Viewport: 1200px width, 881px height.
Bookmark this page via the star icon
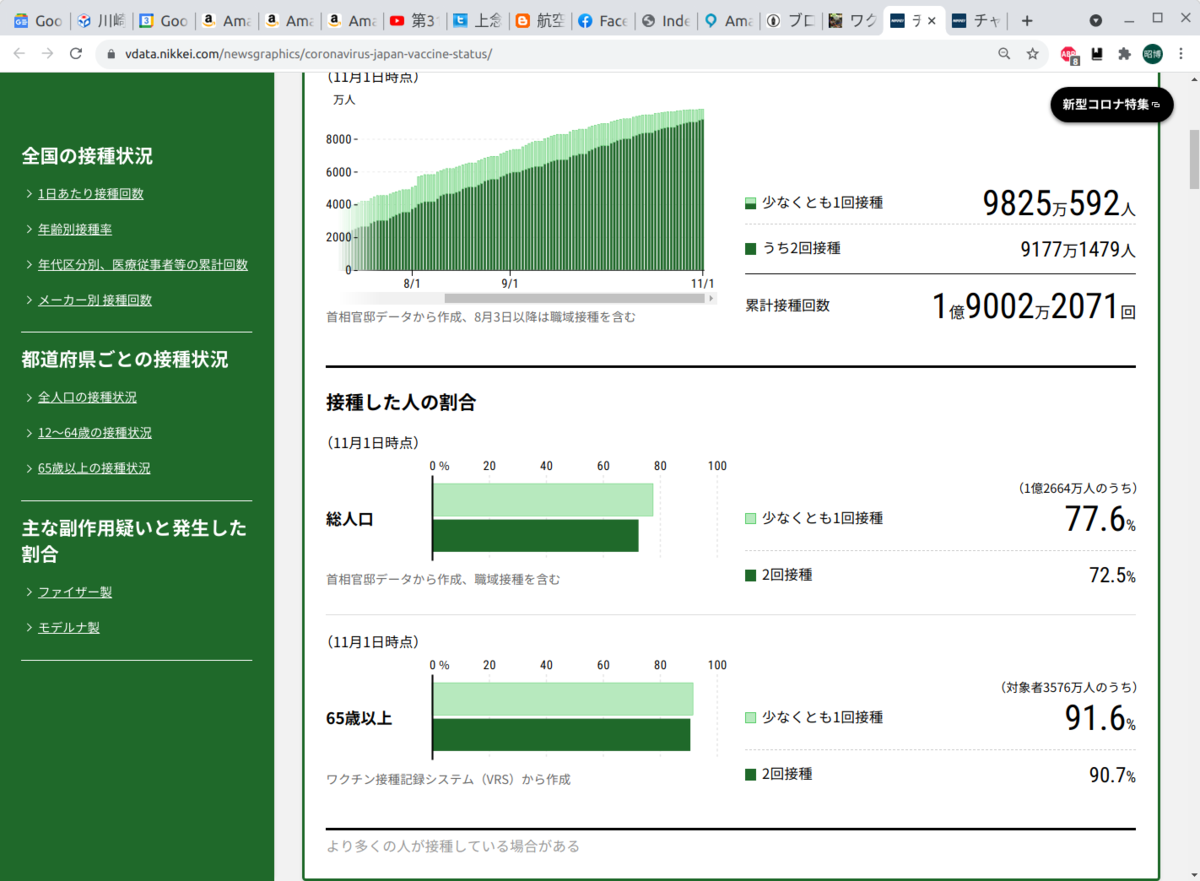pyautogui.click(x=1032, y=54)
